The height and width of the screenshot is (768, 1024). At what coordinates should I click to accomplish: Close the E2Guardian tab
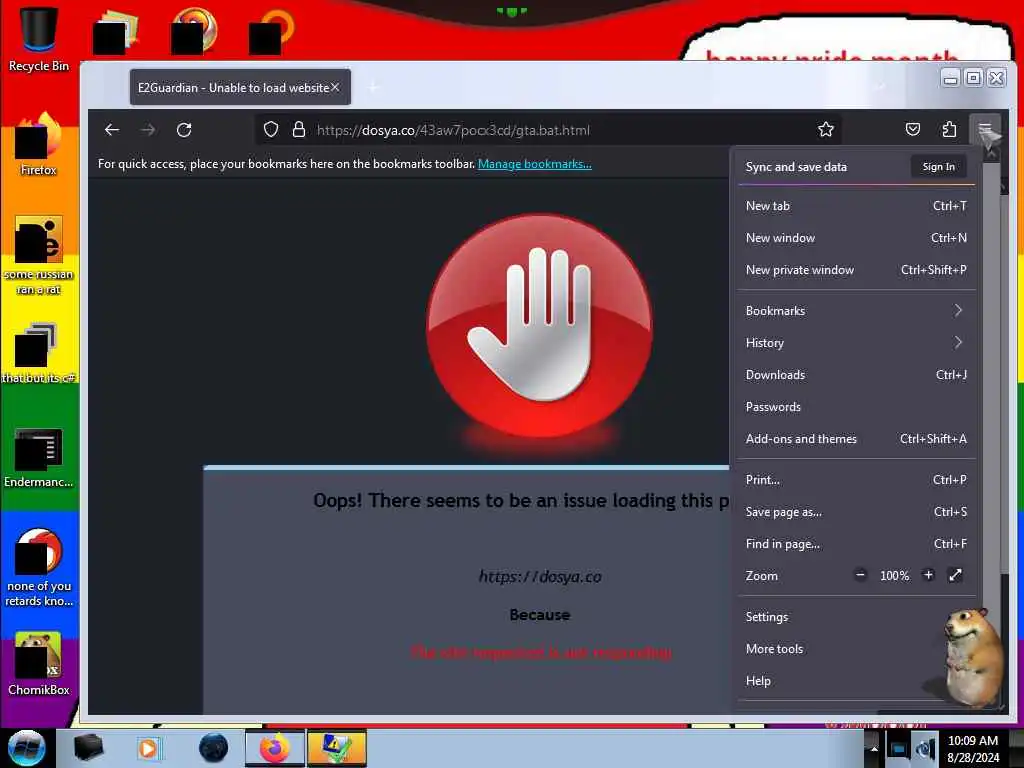(x=335, y=87)
